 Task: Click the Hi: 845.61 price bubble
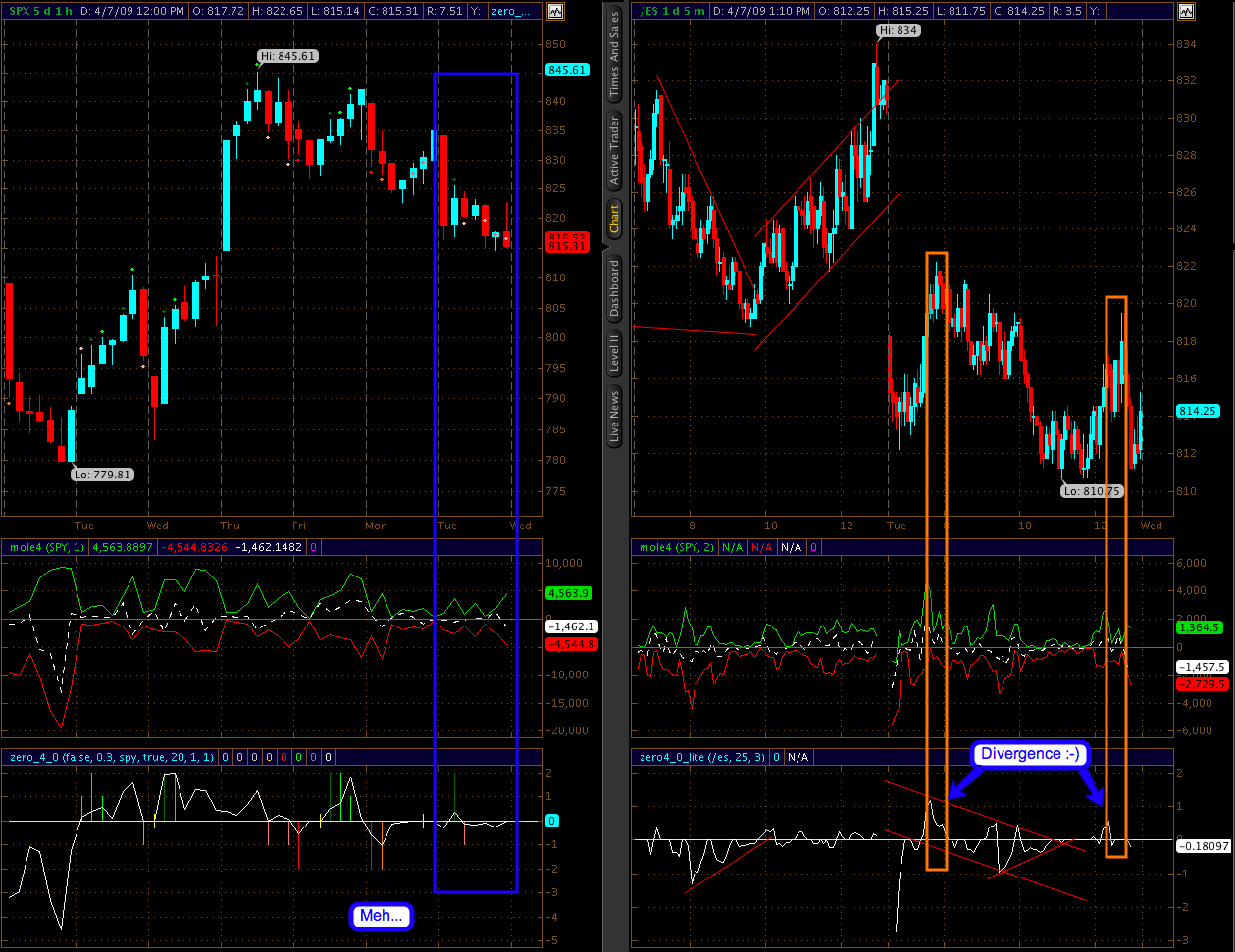coord(286,56)
